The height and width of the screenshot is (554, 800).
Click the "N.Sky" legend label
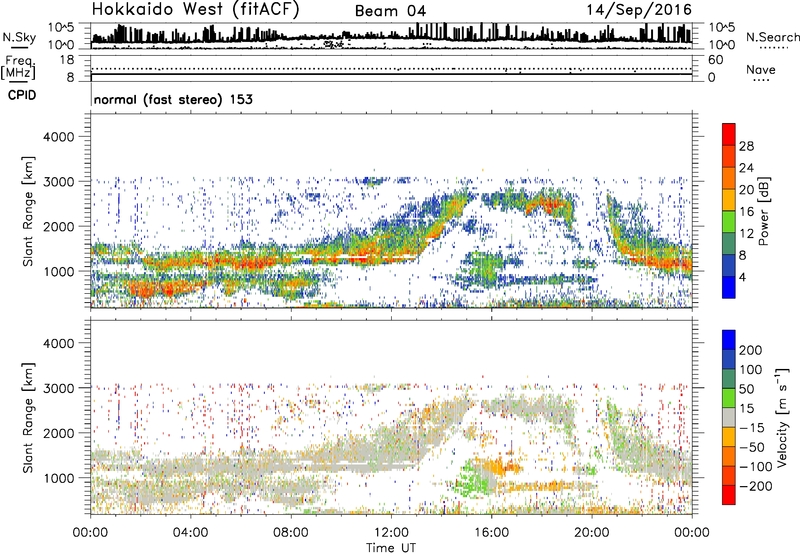(19, 37)
